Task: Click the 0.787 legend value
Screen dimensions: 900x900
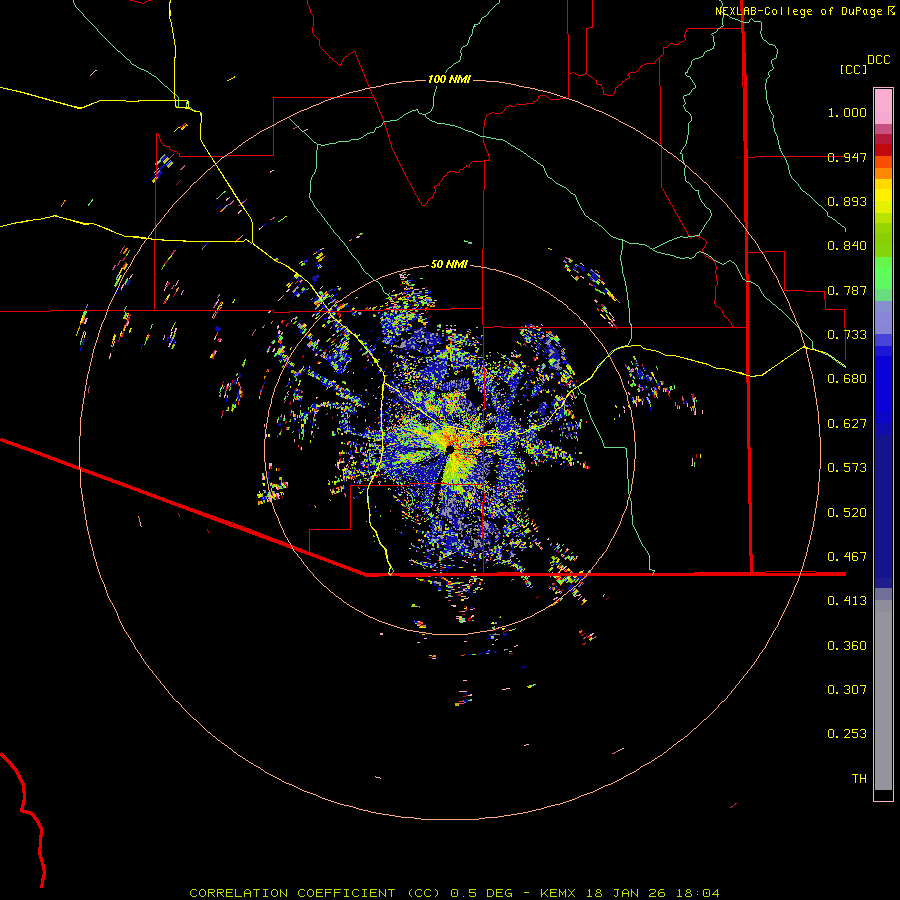Action: pos(847,290)
